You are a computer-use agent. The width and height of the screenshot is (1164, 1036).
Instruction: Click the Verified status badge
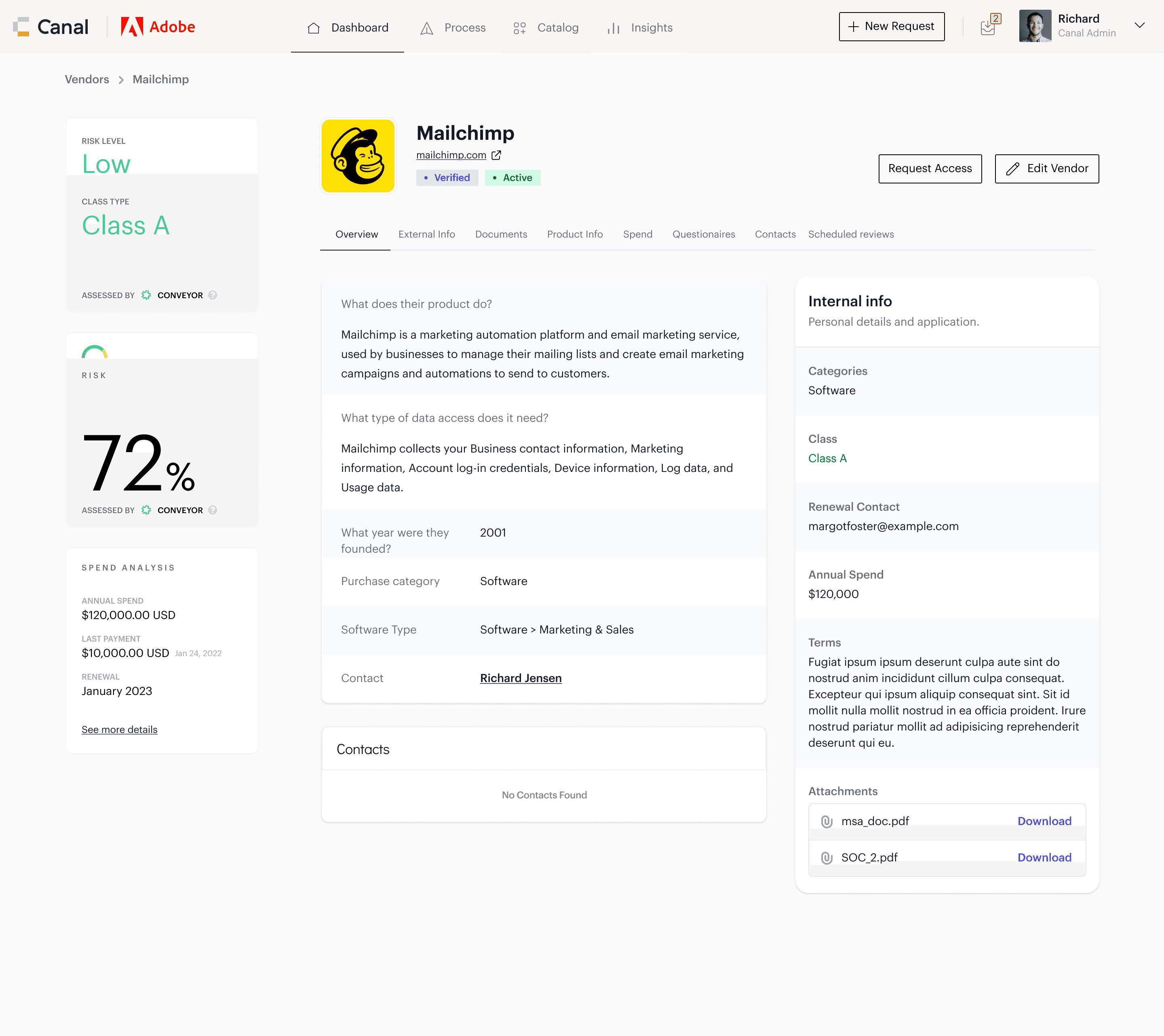coord(447,178)
